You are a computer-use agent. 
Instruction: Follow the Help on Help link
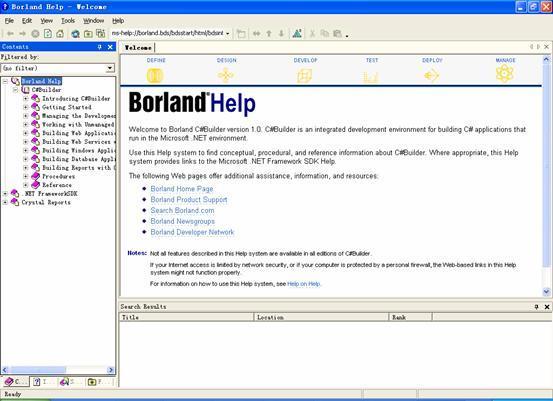pos(304,284)
